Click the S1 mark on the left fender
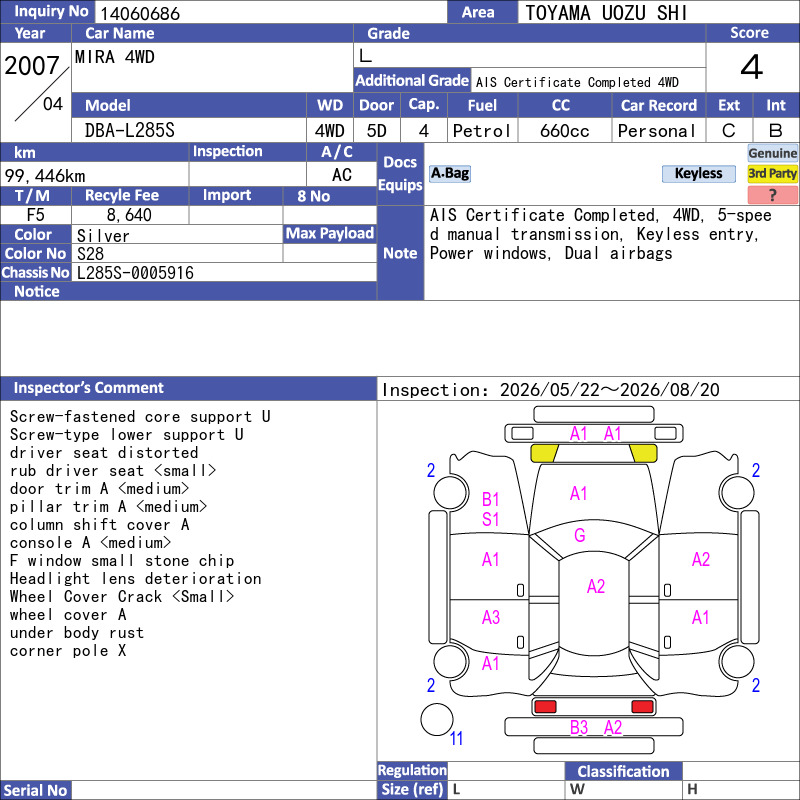 click(490, 519)
